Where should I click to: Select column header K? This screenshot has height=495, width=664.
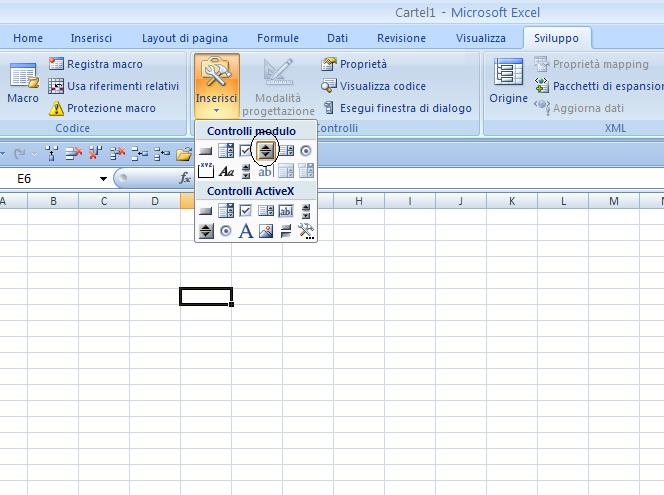coord(512,201)
